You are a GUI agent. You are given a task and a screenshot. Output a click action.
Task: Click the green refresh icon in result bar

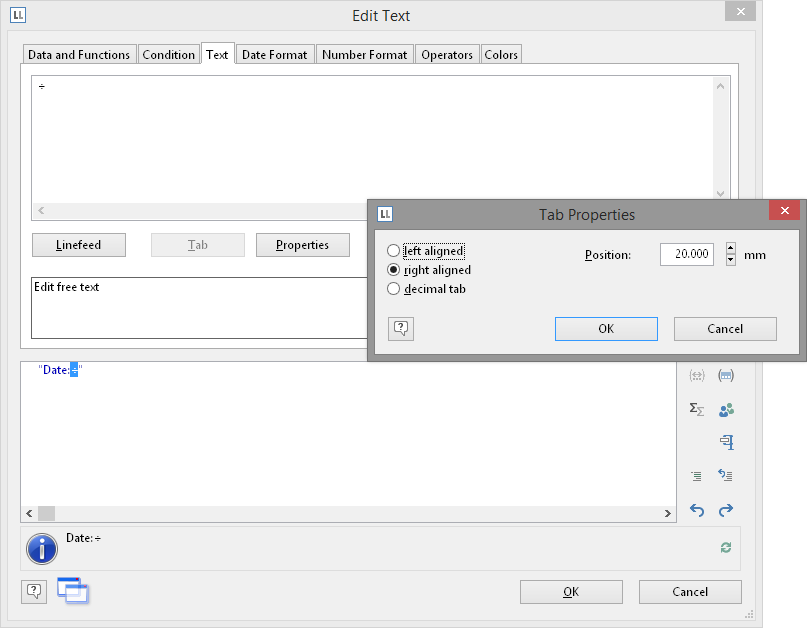point(726,547)
